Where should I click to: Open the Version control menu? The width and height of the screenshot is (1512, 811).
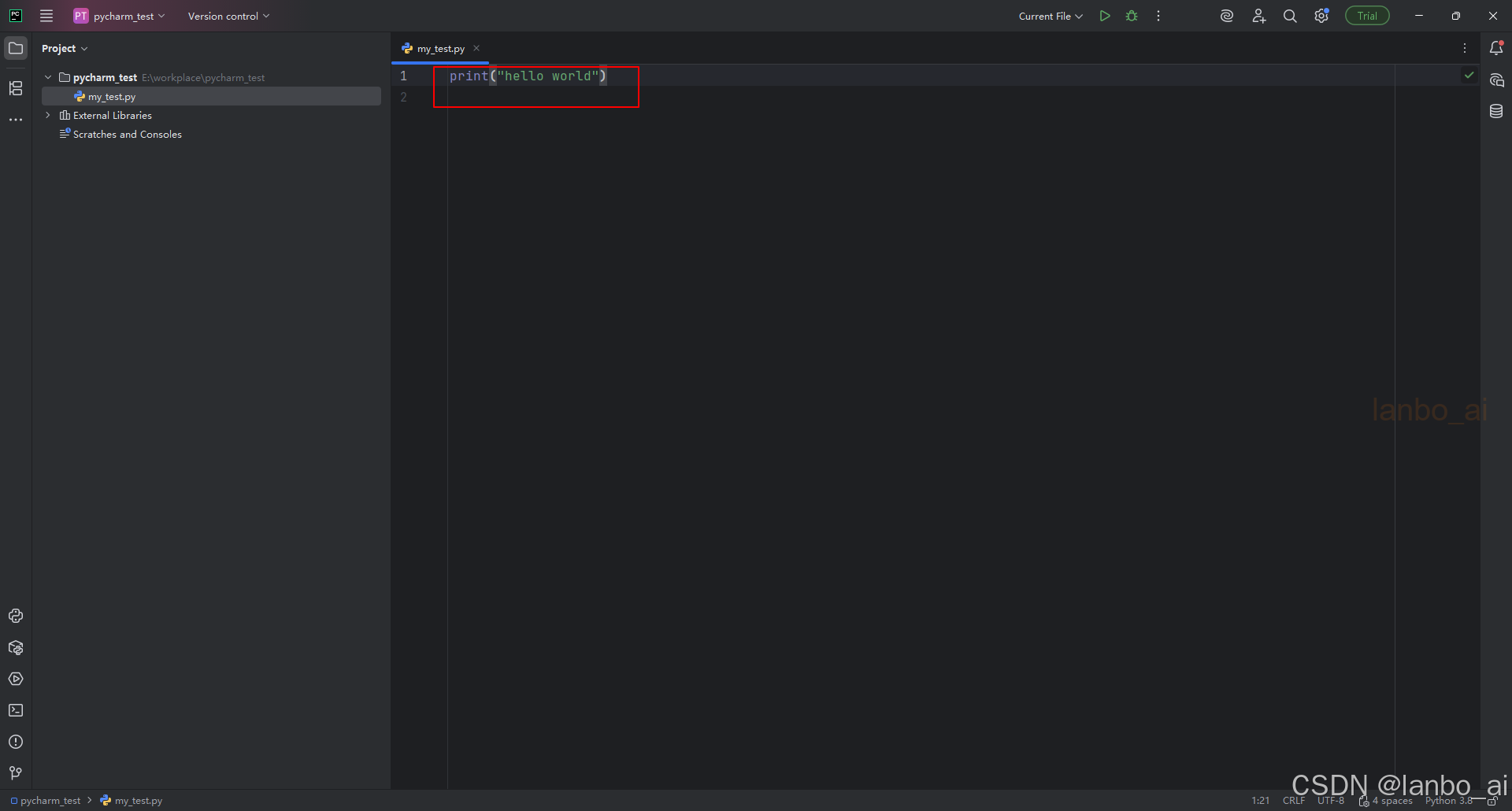[227, 15]
